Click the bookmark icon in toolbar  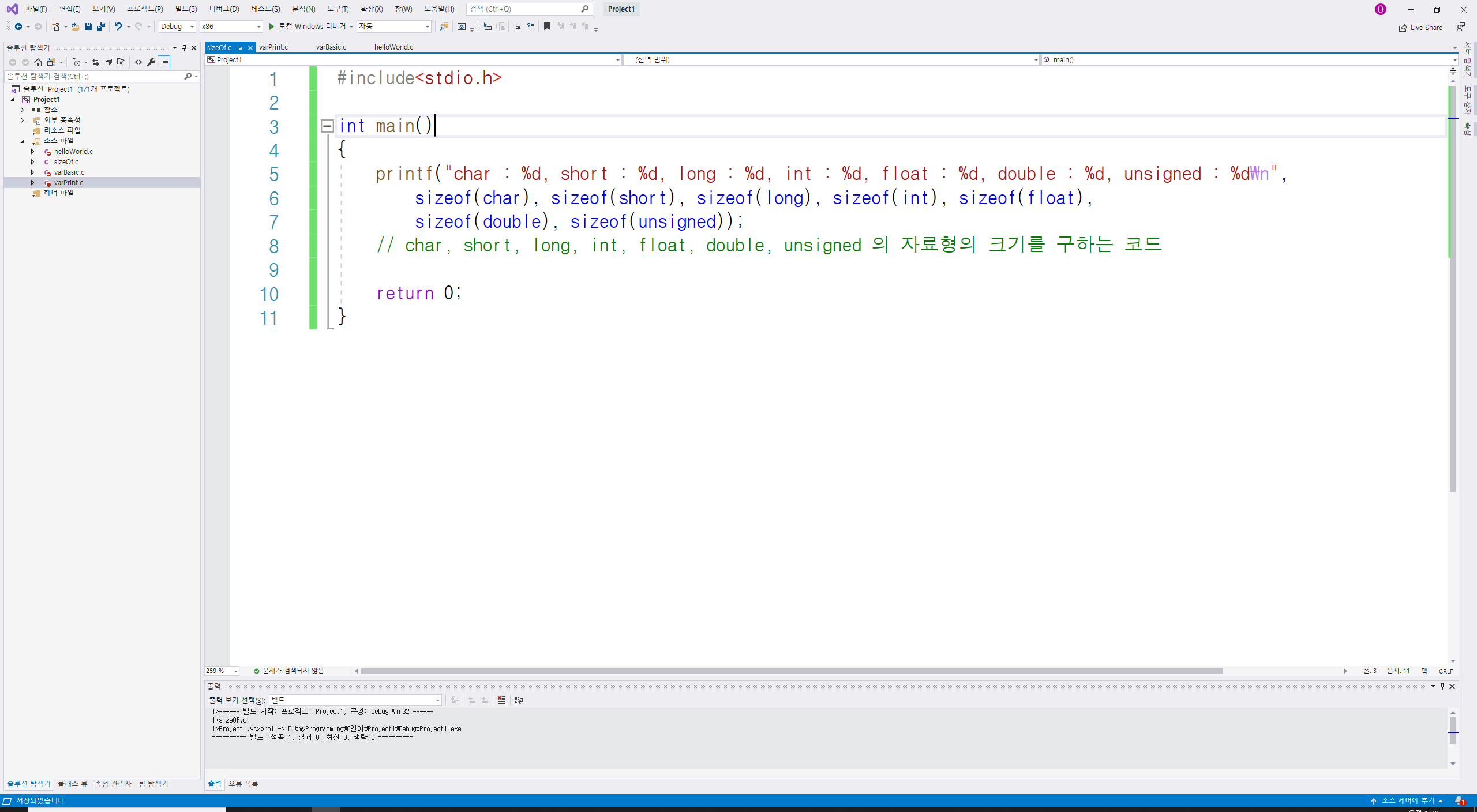point(547,27)
